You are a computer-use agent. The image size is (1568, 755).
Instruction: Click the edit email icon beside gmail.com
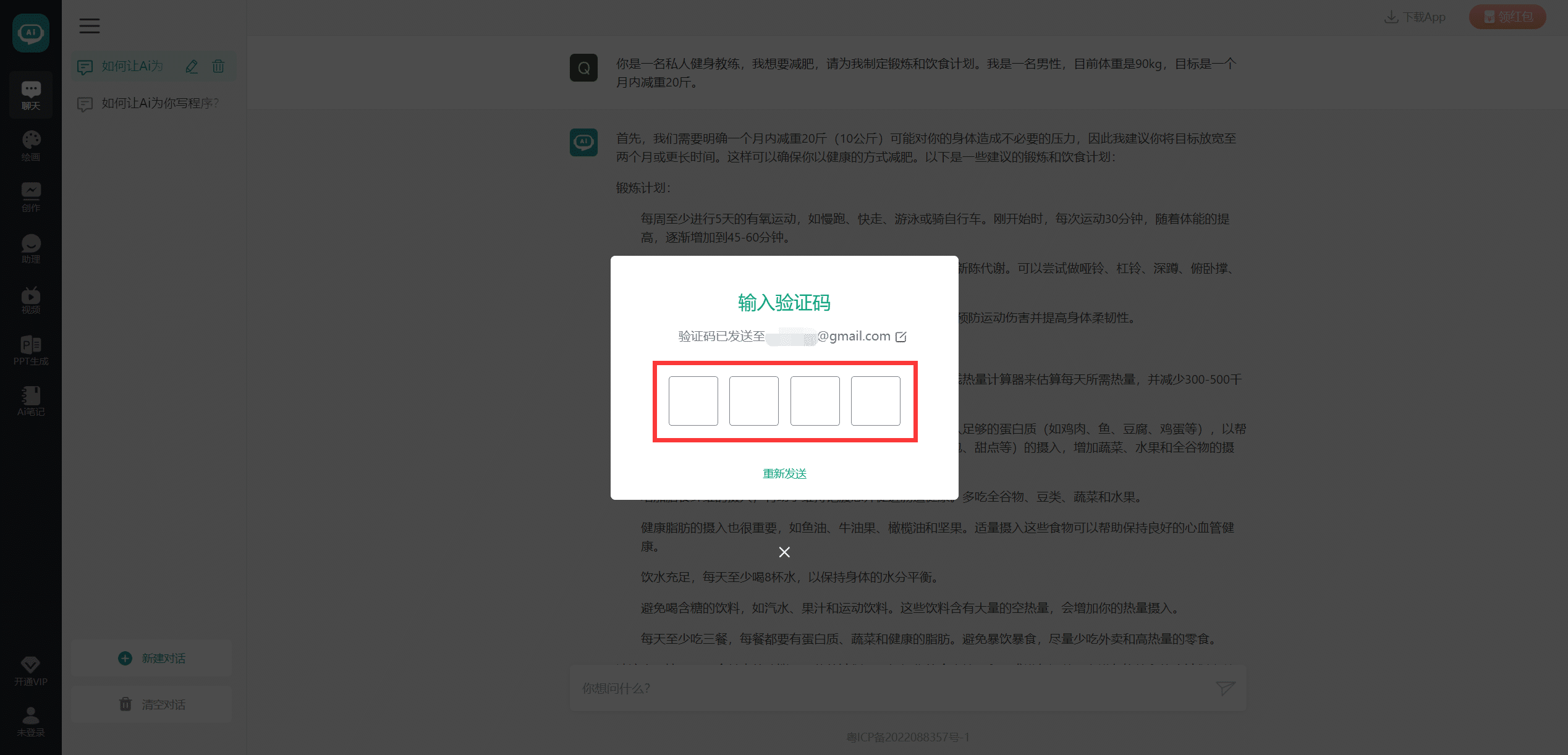tap(901, 337)
